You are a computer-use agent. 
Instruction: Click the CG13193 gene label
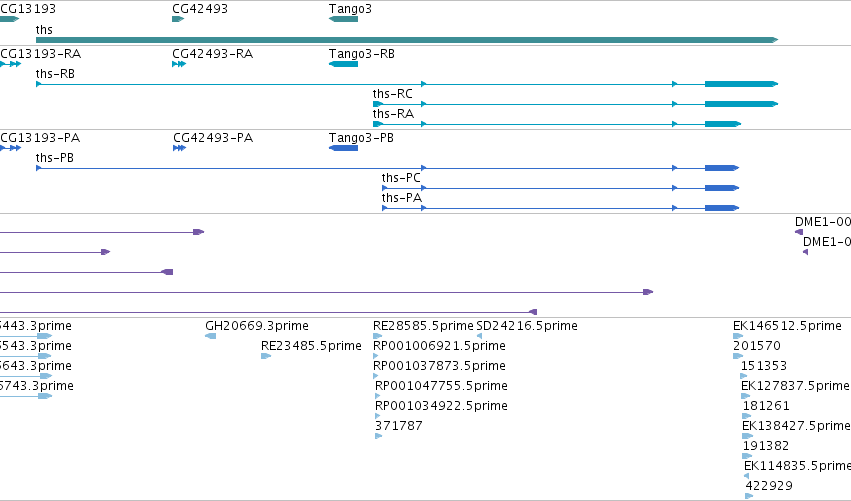point(28,9)
